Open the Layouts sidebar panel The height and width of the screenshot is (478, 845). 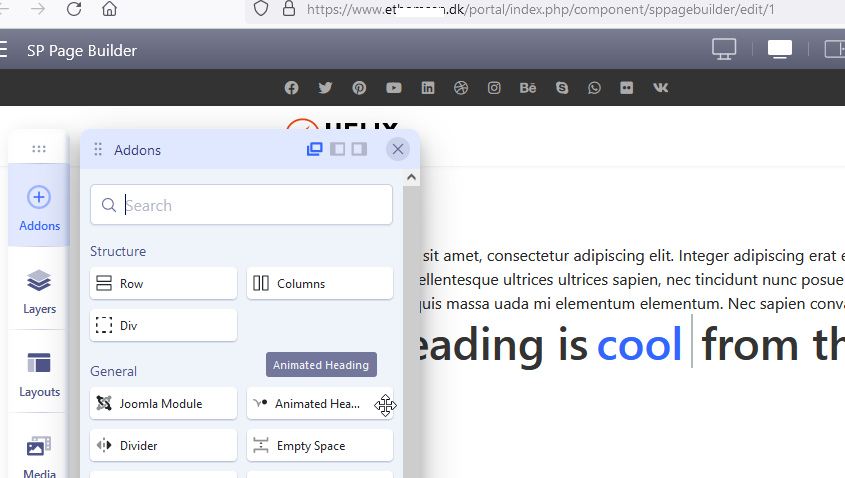click(39, 372)
